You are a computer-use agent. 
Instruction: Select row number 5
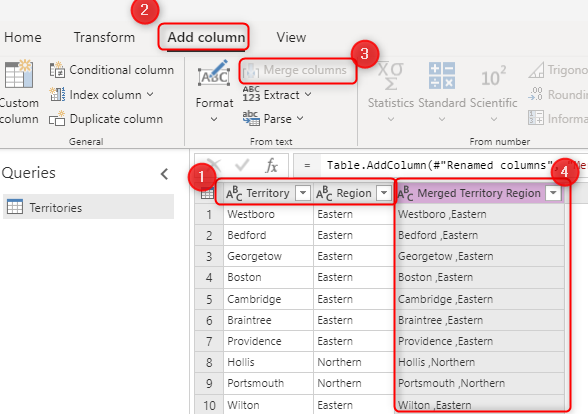tap(209, 299)
